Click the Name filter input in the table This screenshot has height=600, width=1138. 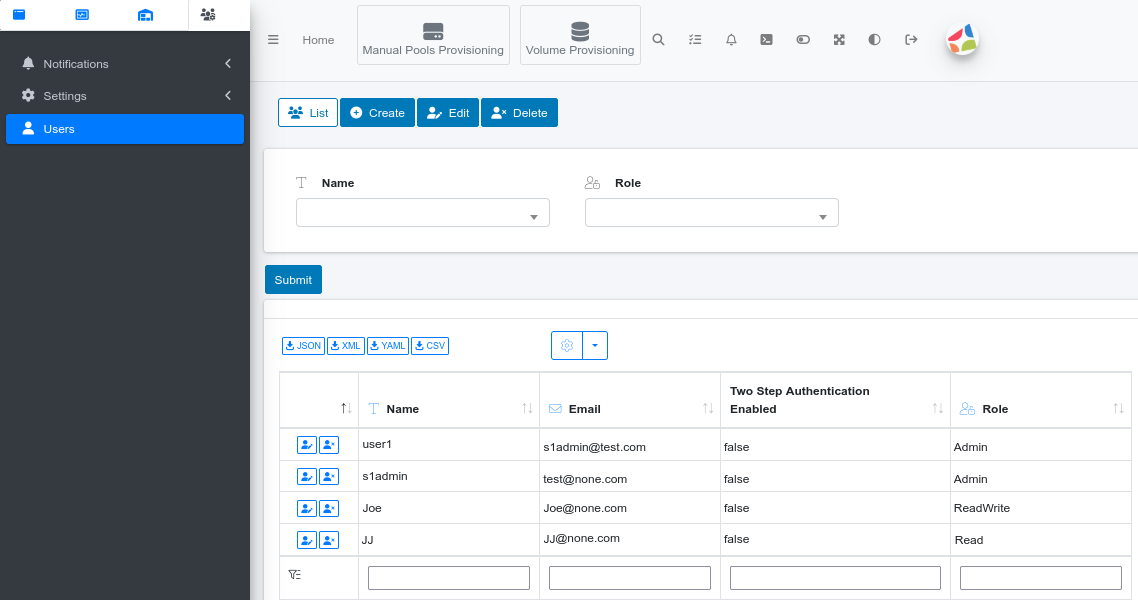click(448, 577)
